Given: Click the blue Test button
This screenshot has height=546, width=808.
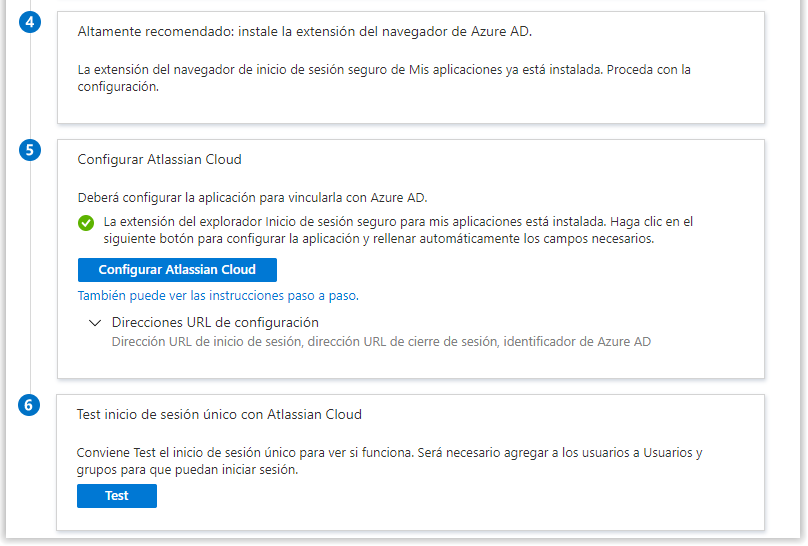Looking at the screenshot, I should click(117, 496).
